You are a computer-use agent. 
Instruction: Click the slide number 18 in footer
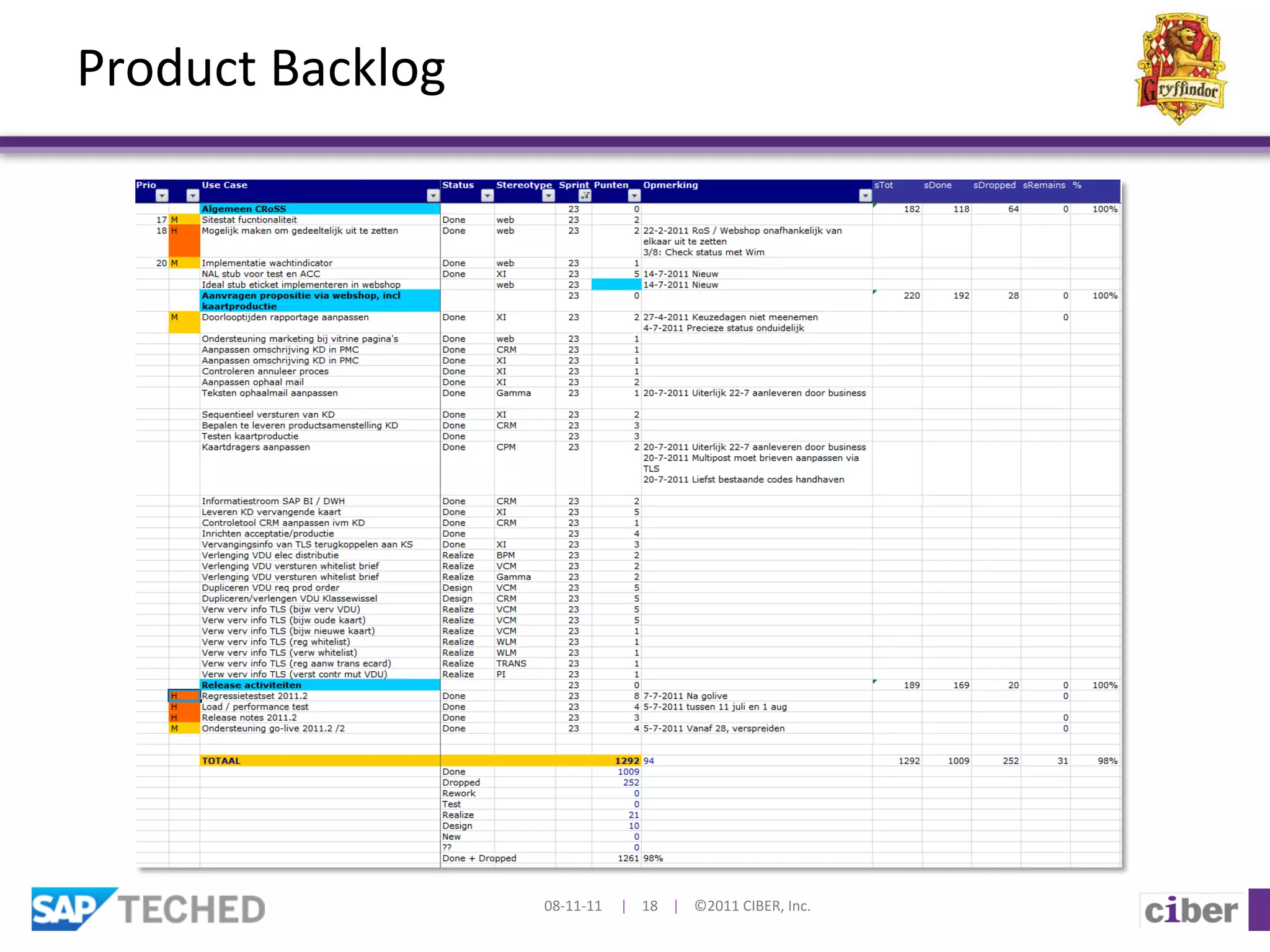(x=650, y=906)
